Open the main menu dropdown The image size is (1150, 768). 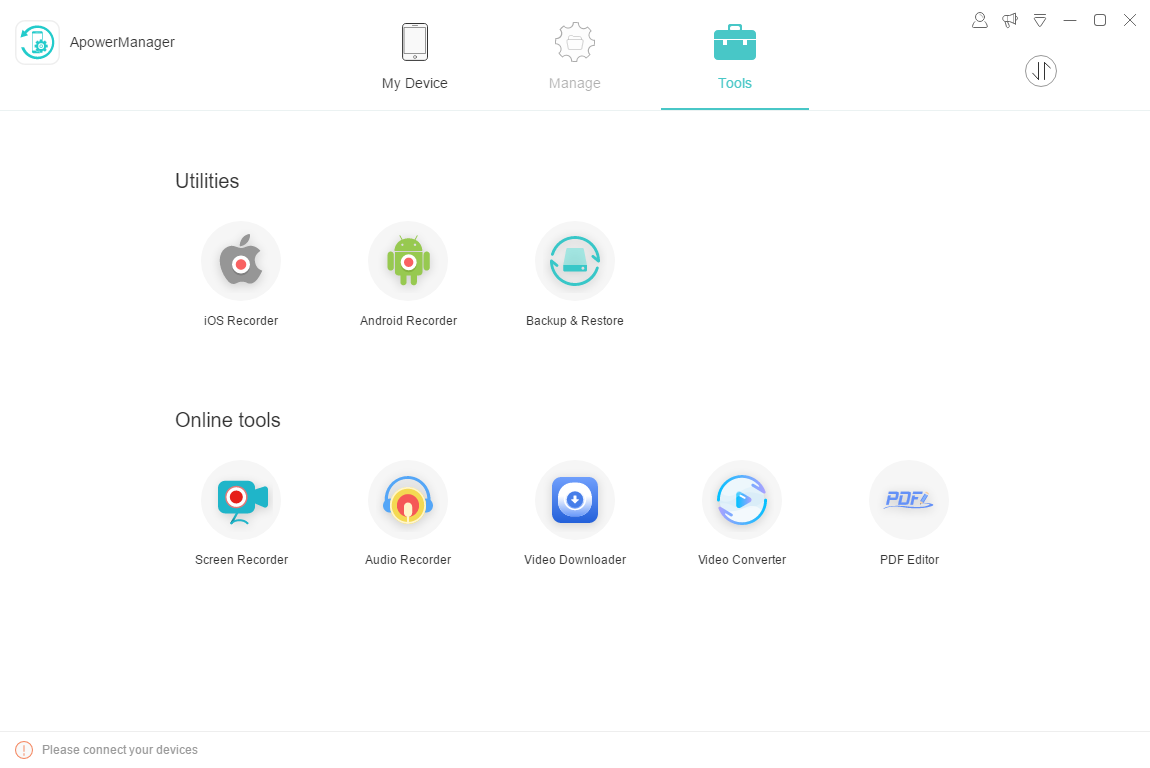(x=1040, y=20)
